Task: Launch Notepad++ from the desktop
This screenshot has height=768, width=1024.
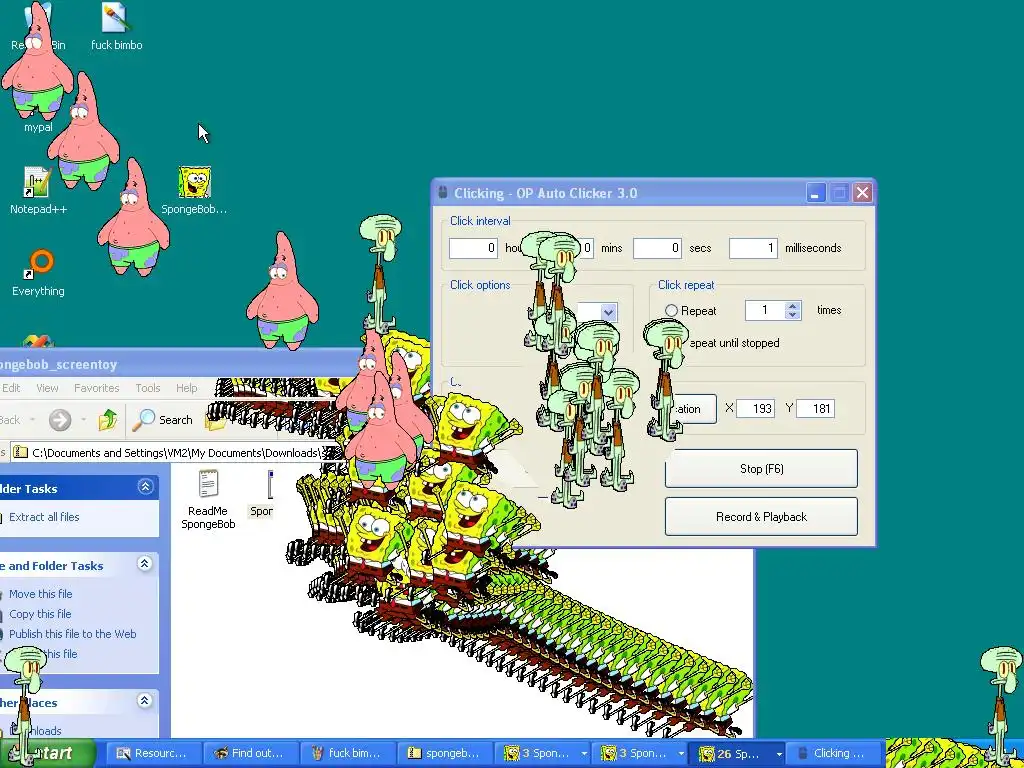Action: (38, 191)
